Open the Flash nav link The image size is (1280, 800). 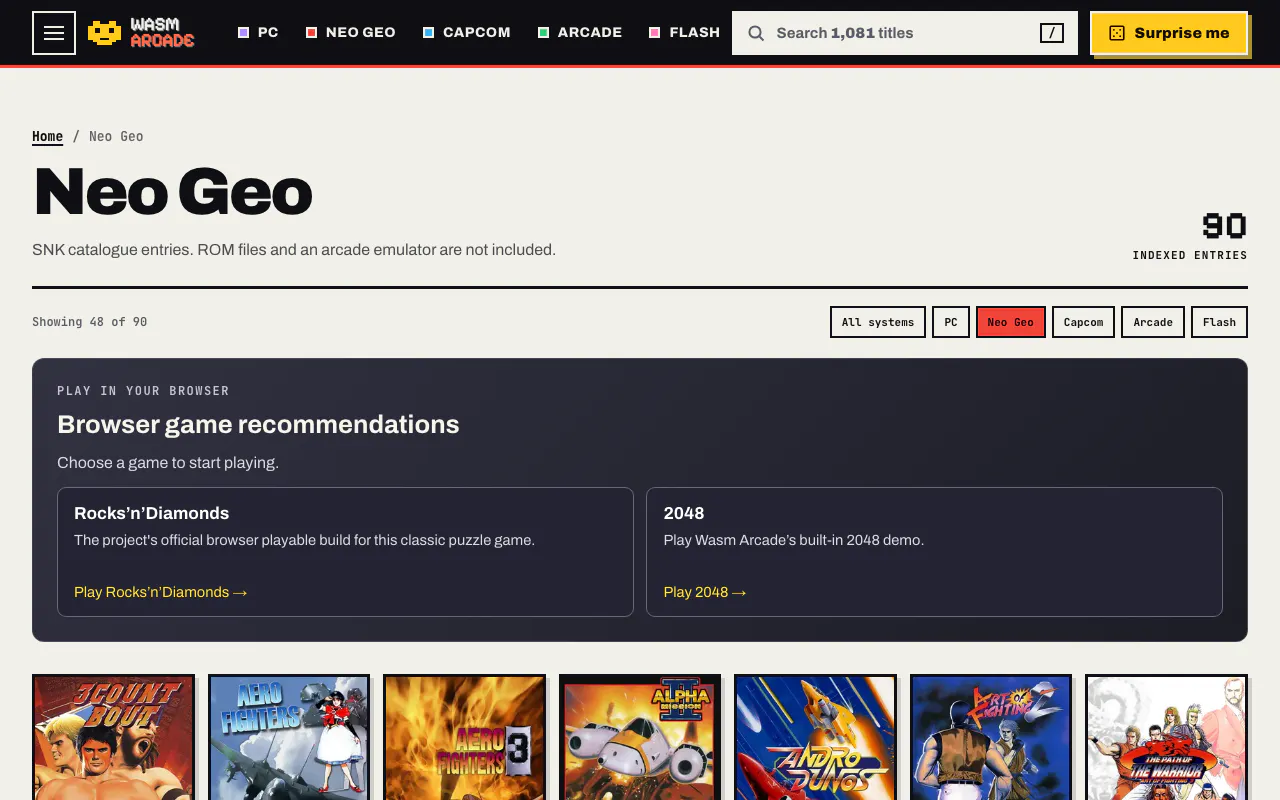pyautogui.click(x=685, y=33)
